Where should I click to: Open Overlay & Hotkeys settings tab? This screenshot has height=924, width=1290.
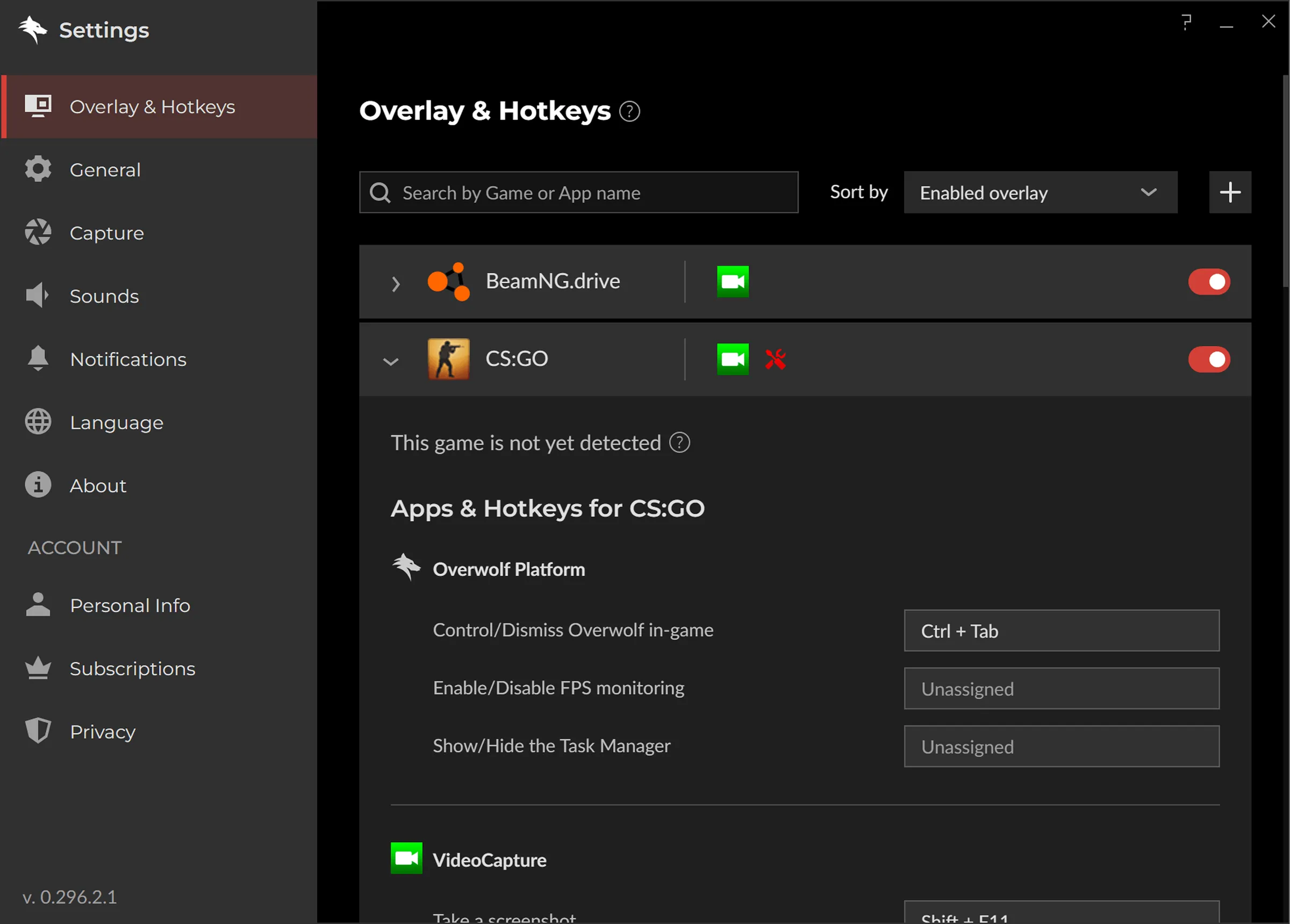click(159, 106)
